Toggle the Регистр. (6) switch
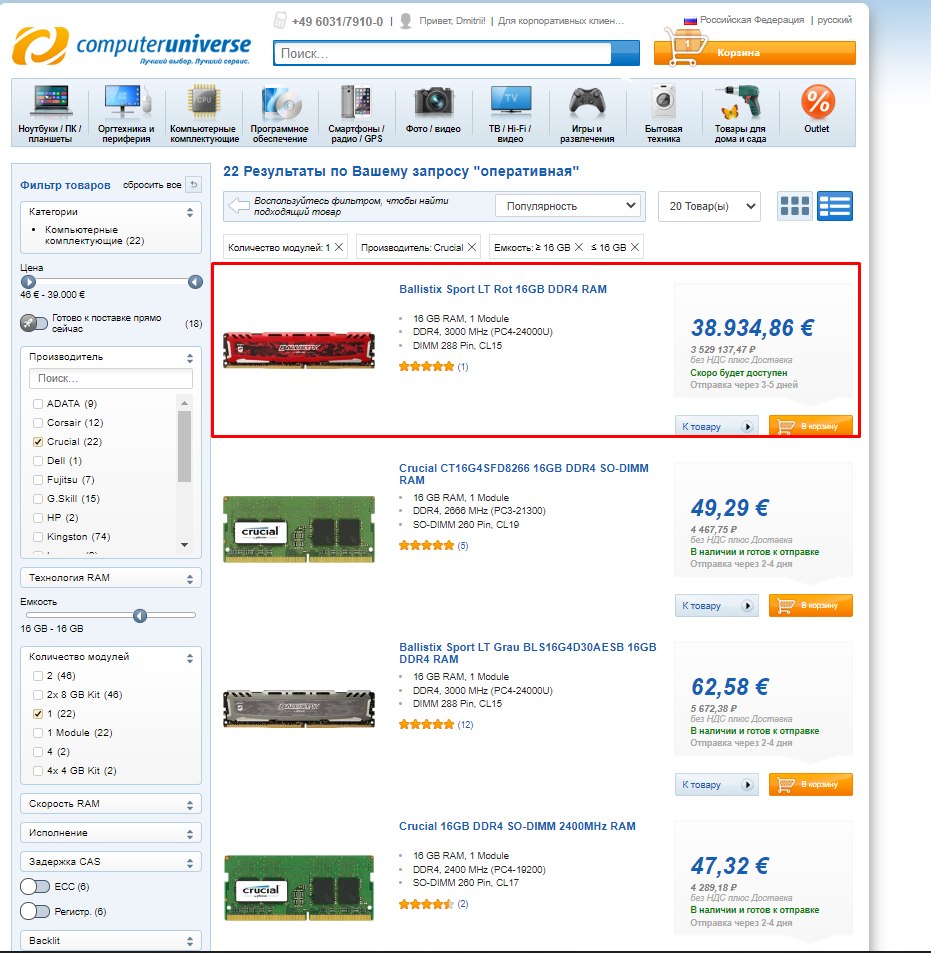 [35, 911]
